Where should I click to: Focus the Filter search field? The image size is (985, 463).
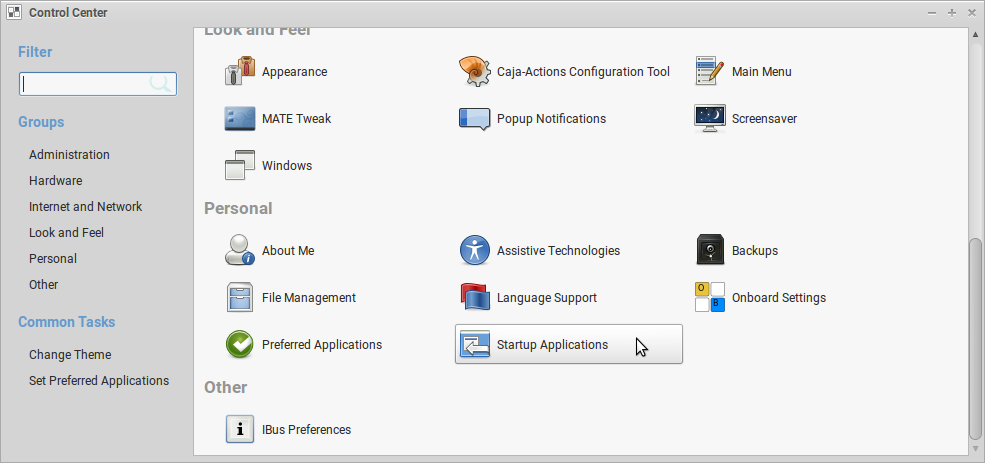pos(85,84)
